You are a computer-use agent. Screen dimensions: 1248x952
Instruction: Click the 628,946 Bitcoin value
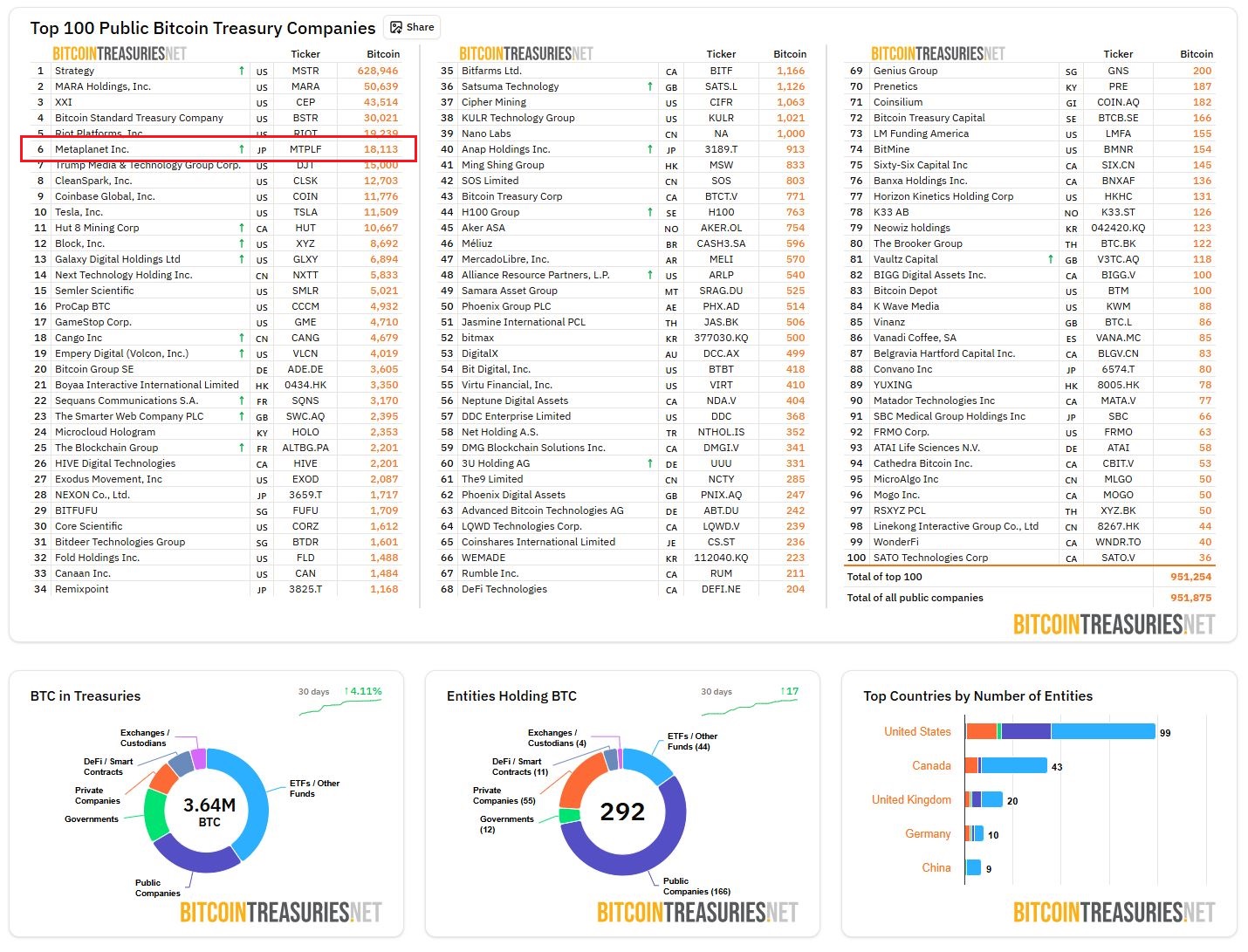click(x=378, y=71)
